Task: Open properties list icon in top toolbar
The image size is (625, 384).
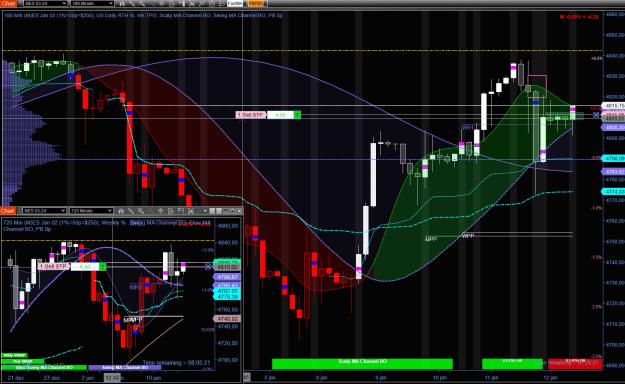Action: (222, 4)
